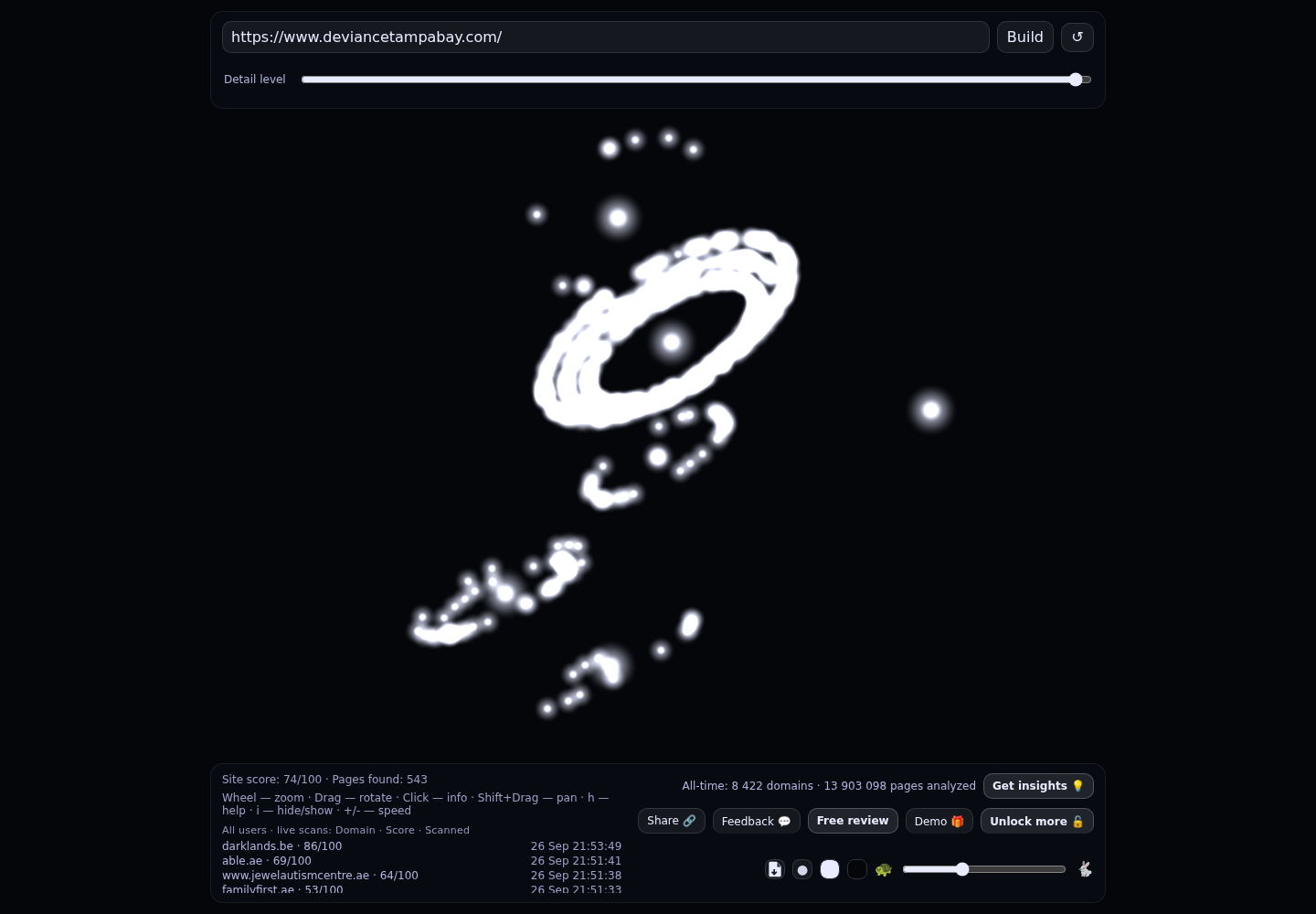The width and height of the screenshot is (1316, 914).
Task: Click the turtle slow-speed icon
Action: coord(884,869)
